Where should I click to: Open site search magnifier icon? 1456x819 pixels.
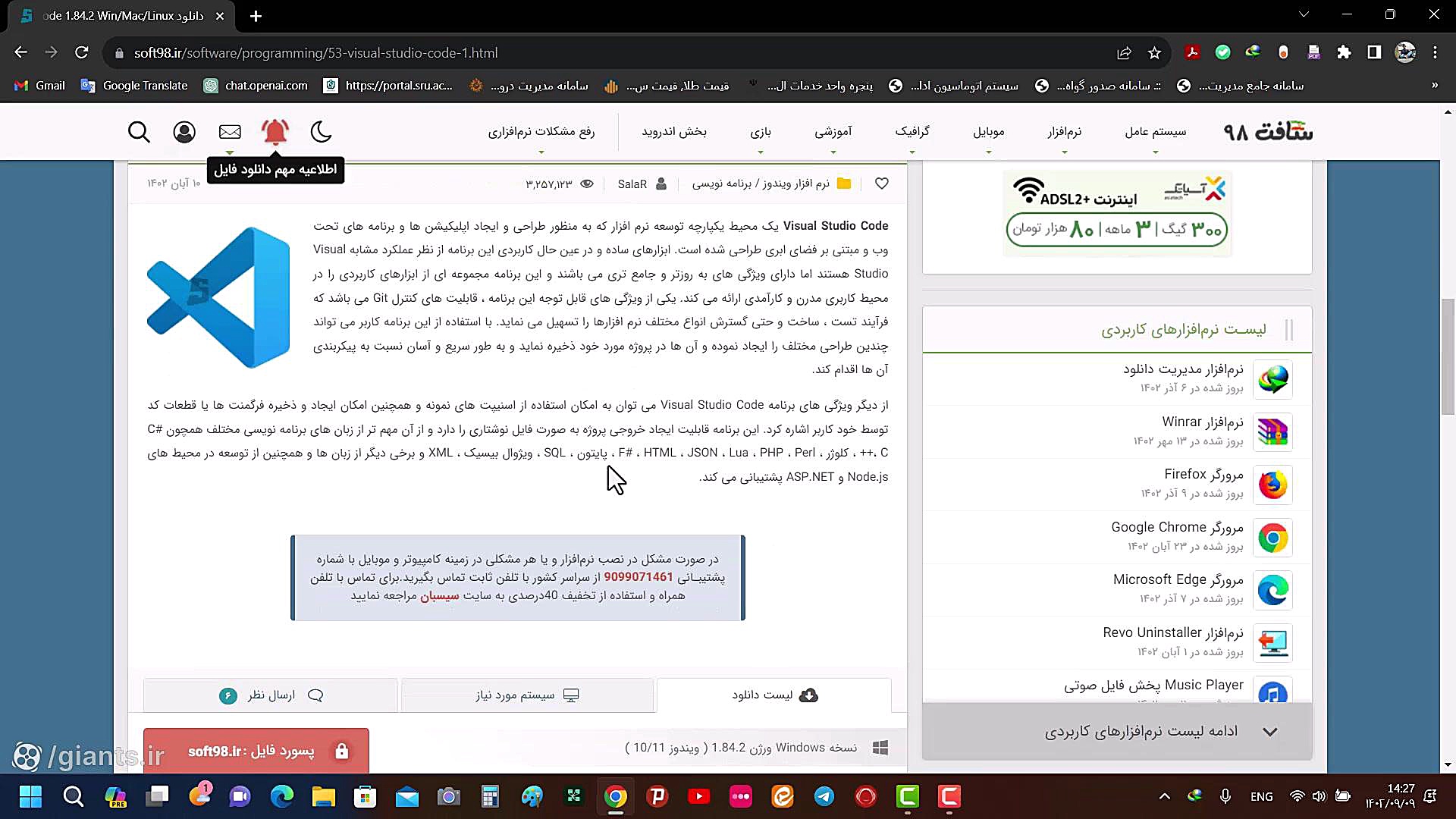139,132
